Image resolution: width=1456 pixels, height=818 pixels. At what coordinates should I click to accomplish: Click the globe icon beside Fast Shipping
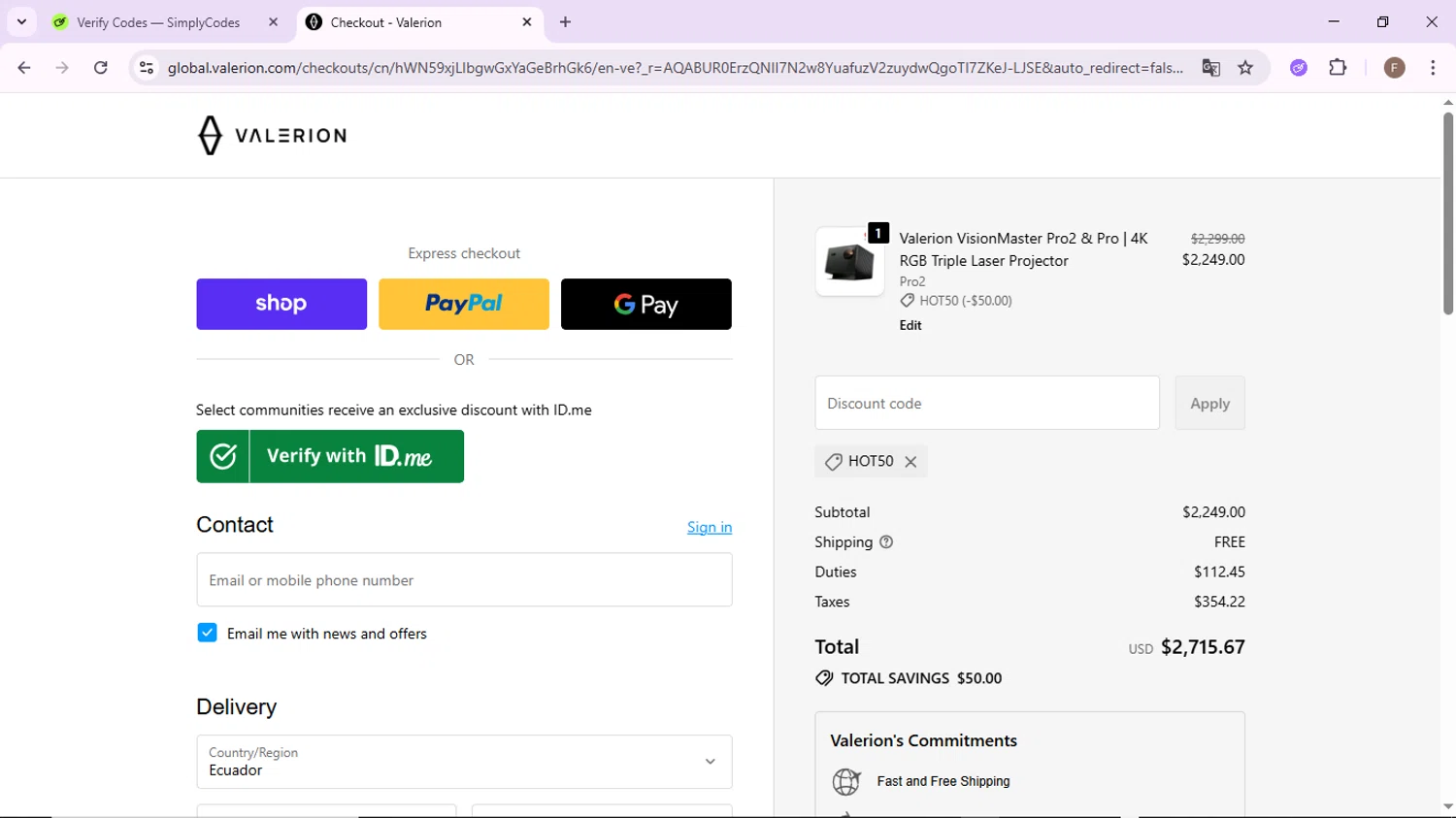[x=846, y=781]
